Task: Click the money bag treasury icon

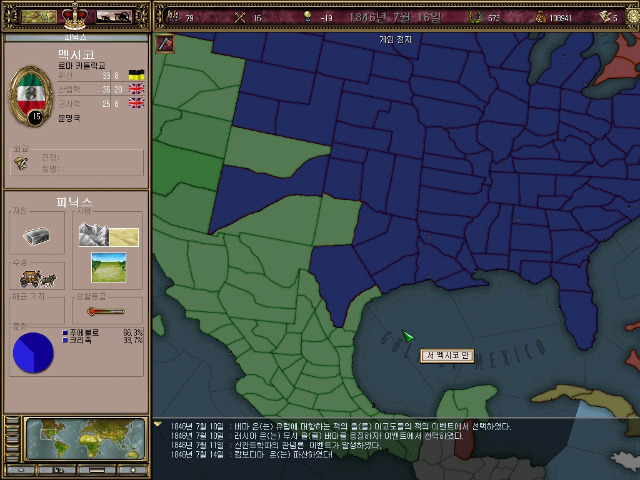Action: [540, 17]
